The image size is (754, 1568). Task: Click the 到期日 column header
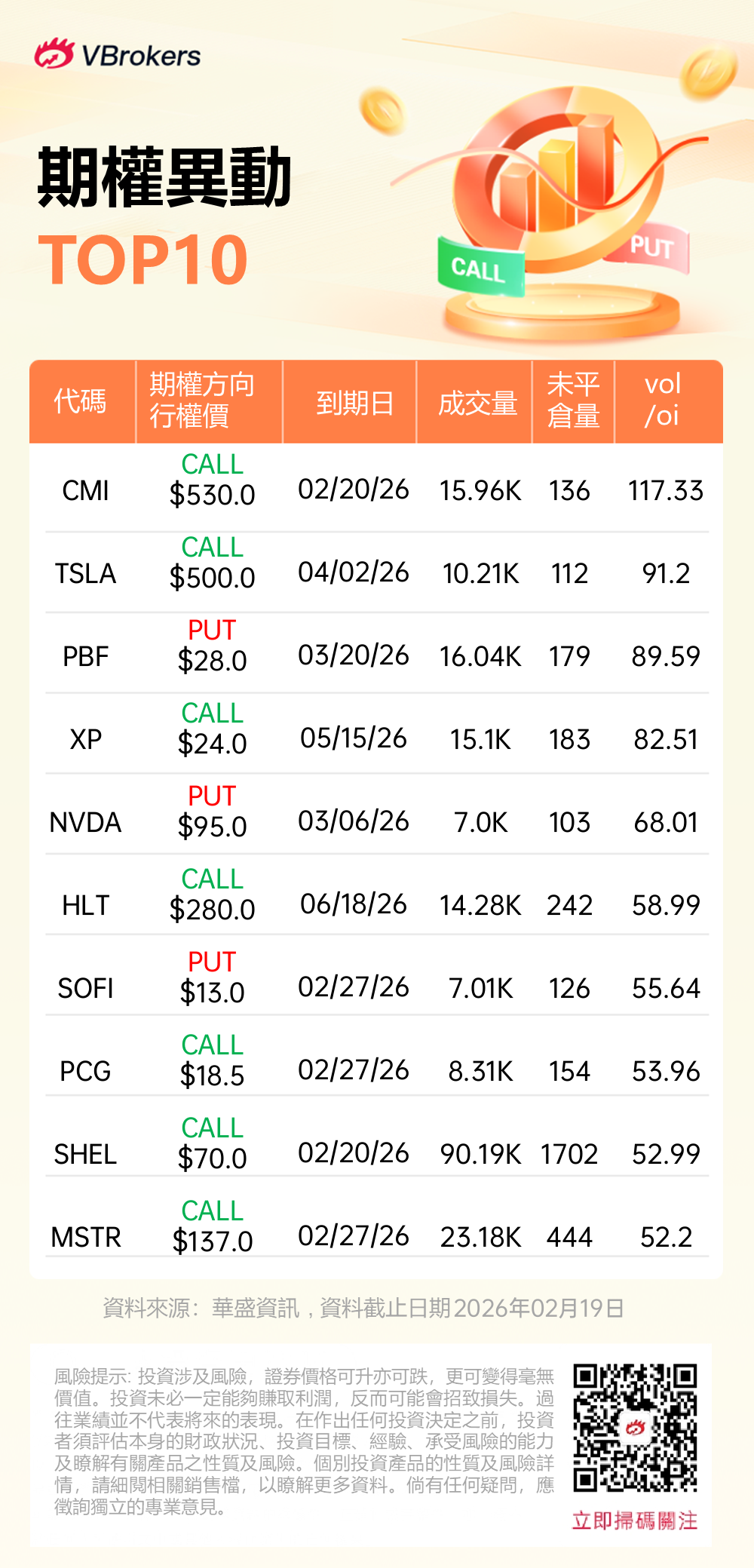354,402
